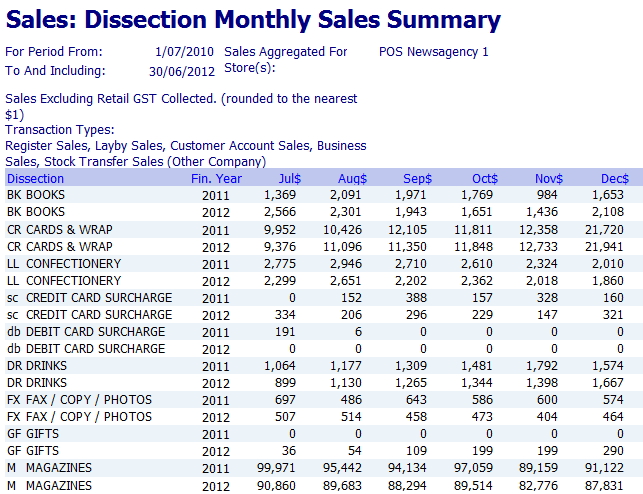Image resolution: width=643 pixels, height=494 pixels.
Task: Select GF GIFTS 2011 row label
Action: click(x=33, y=434)
